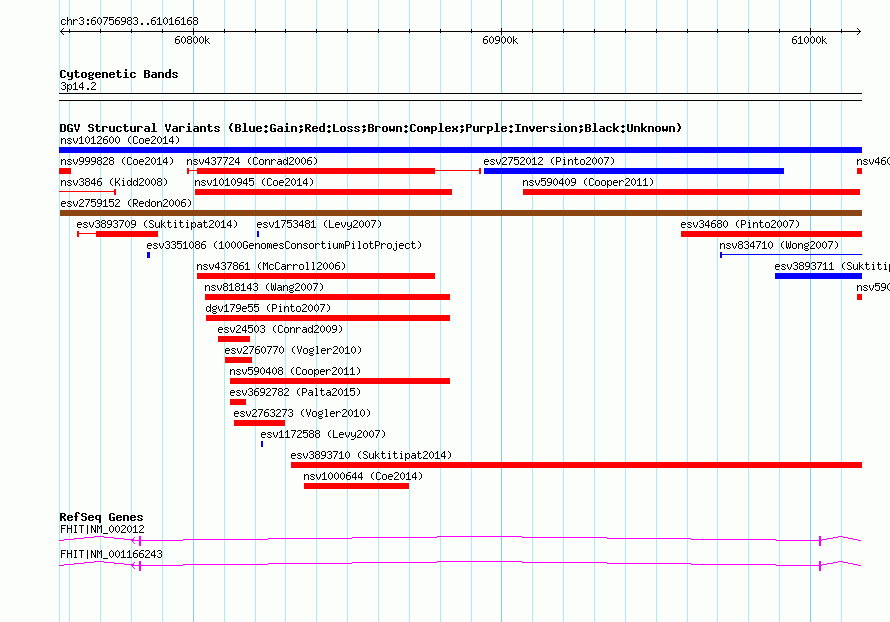Click the nsv437724 (Conrad2006) variant label

tap(252, 161)
